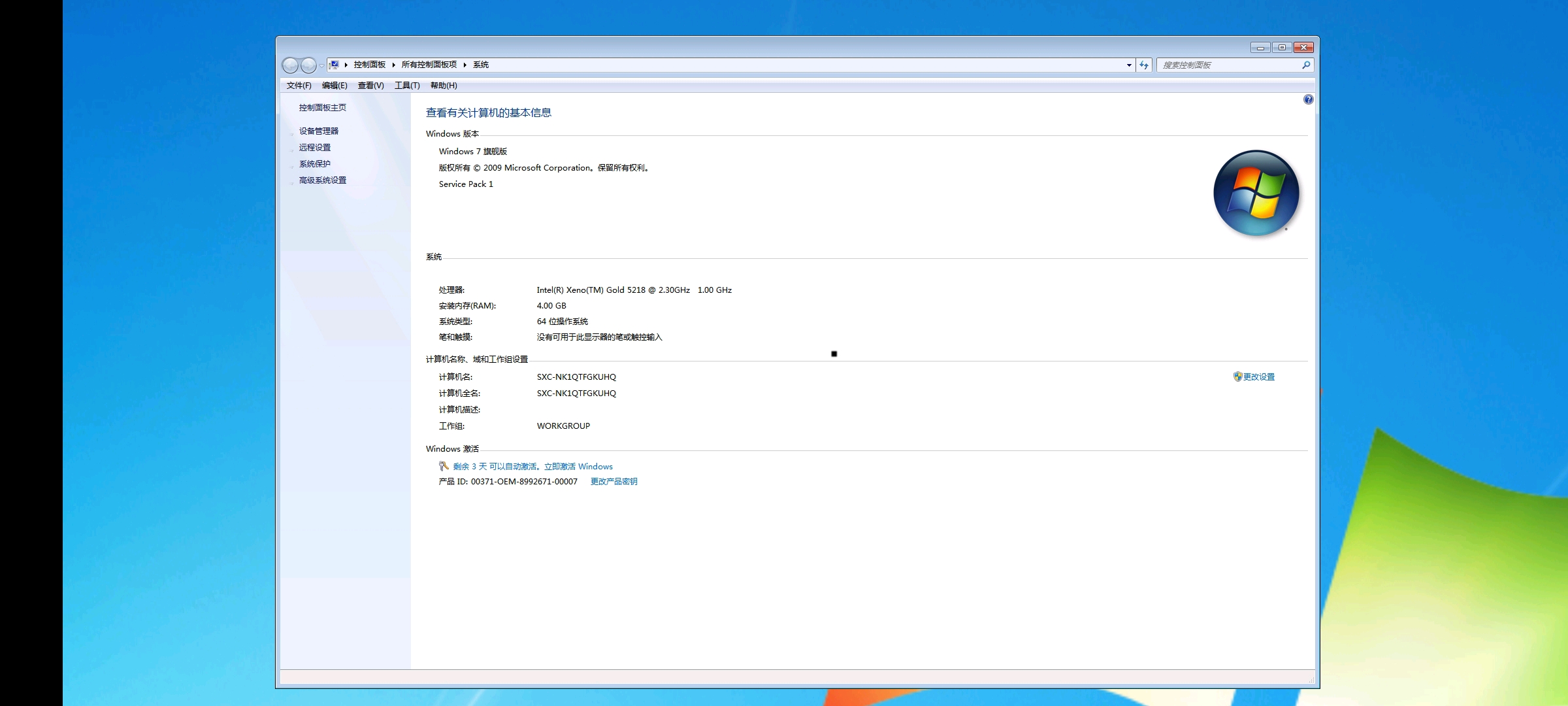Select the 系统 breadcrumb
Viewport: 1568px width, 706px height.
[481, 65]
